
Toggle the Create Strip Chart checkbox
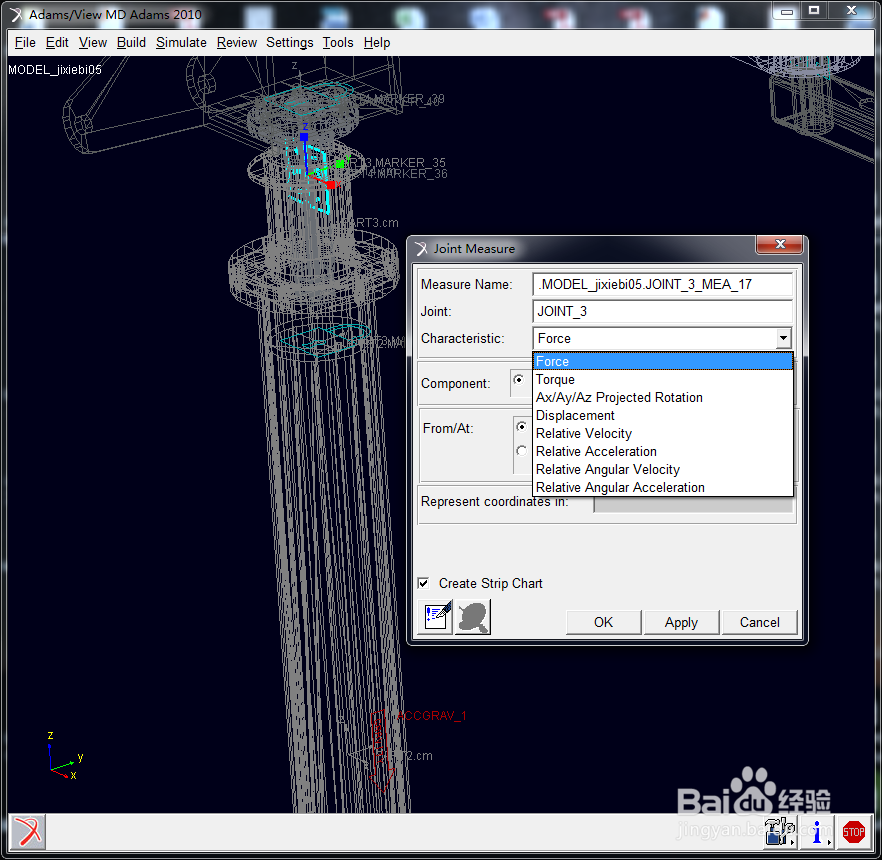click(424, 583)
